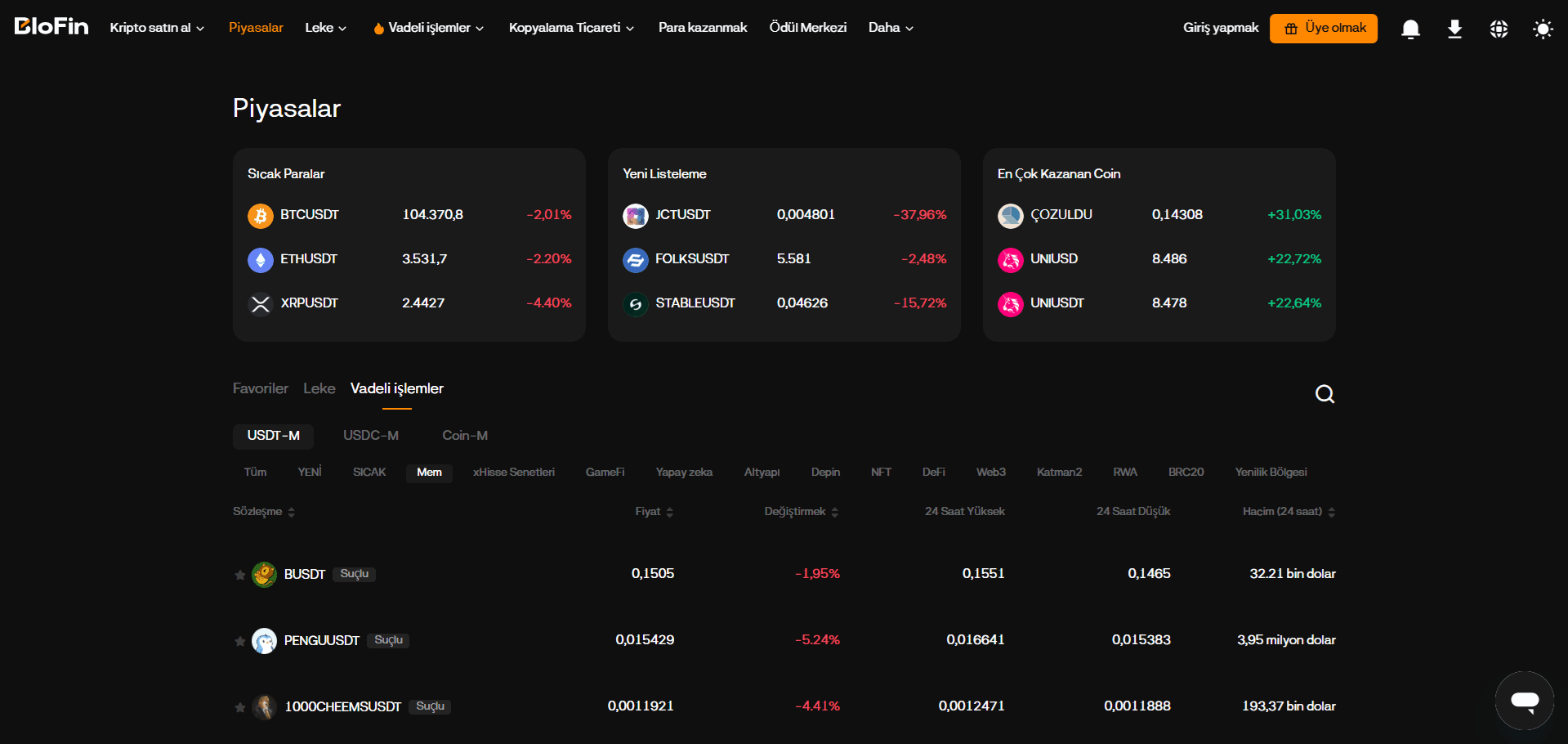The width and height of the screenshot is (1568, 744).
Task: Expand the Vadeli işlemler nav menu
Action: (x=428, y=28)
